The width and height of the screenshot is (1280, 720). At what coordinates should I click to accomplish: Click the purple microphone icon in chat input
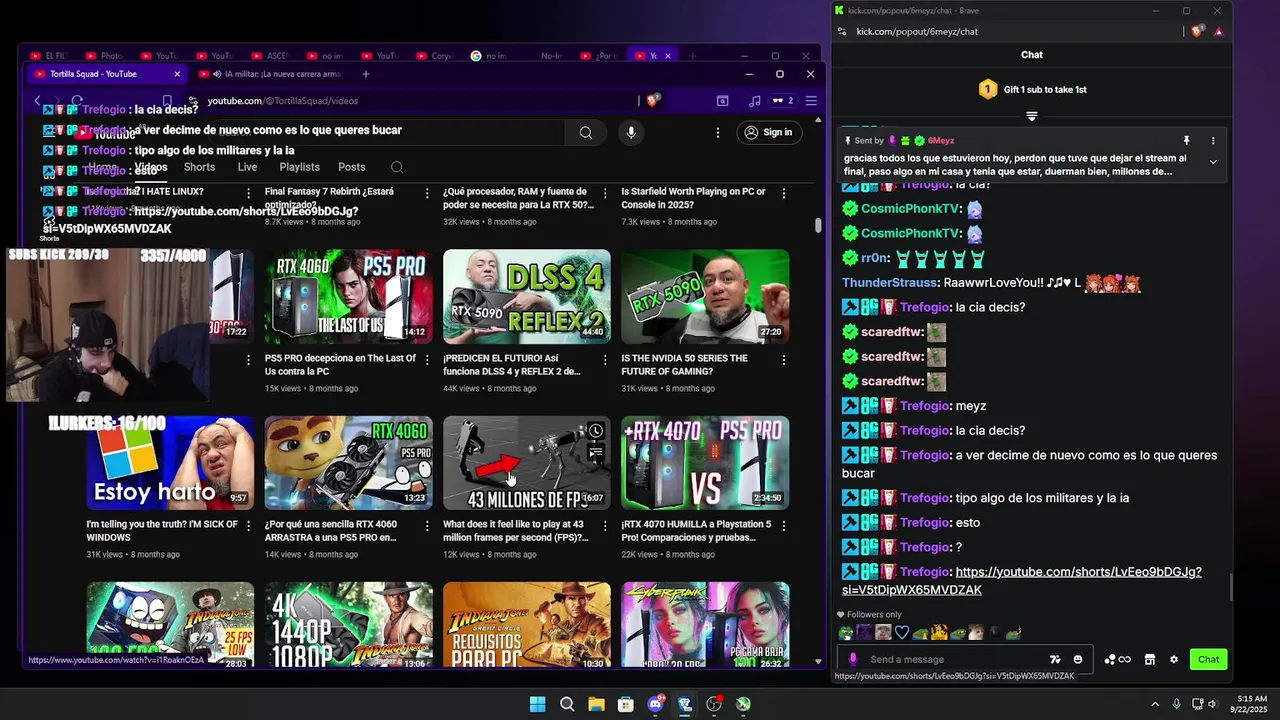pos(853,659)
